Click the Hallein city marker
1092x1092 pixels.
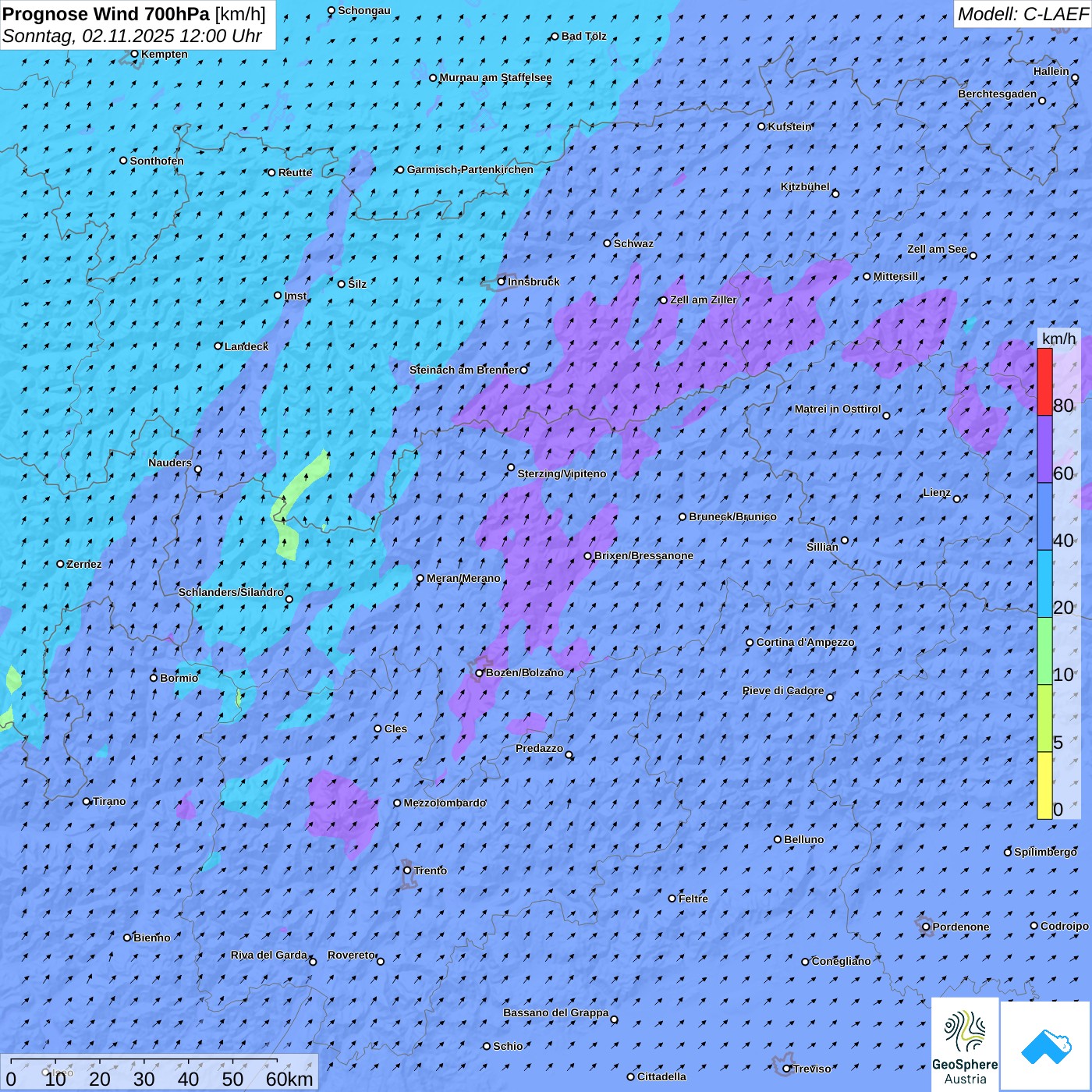[x=1075, y=78]
